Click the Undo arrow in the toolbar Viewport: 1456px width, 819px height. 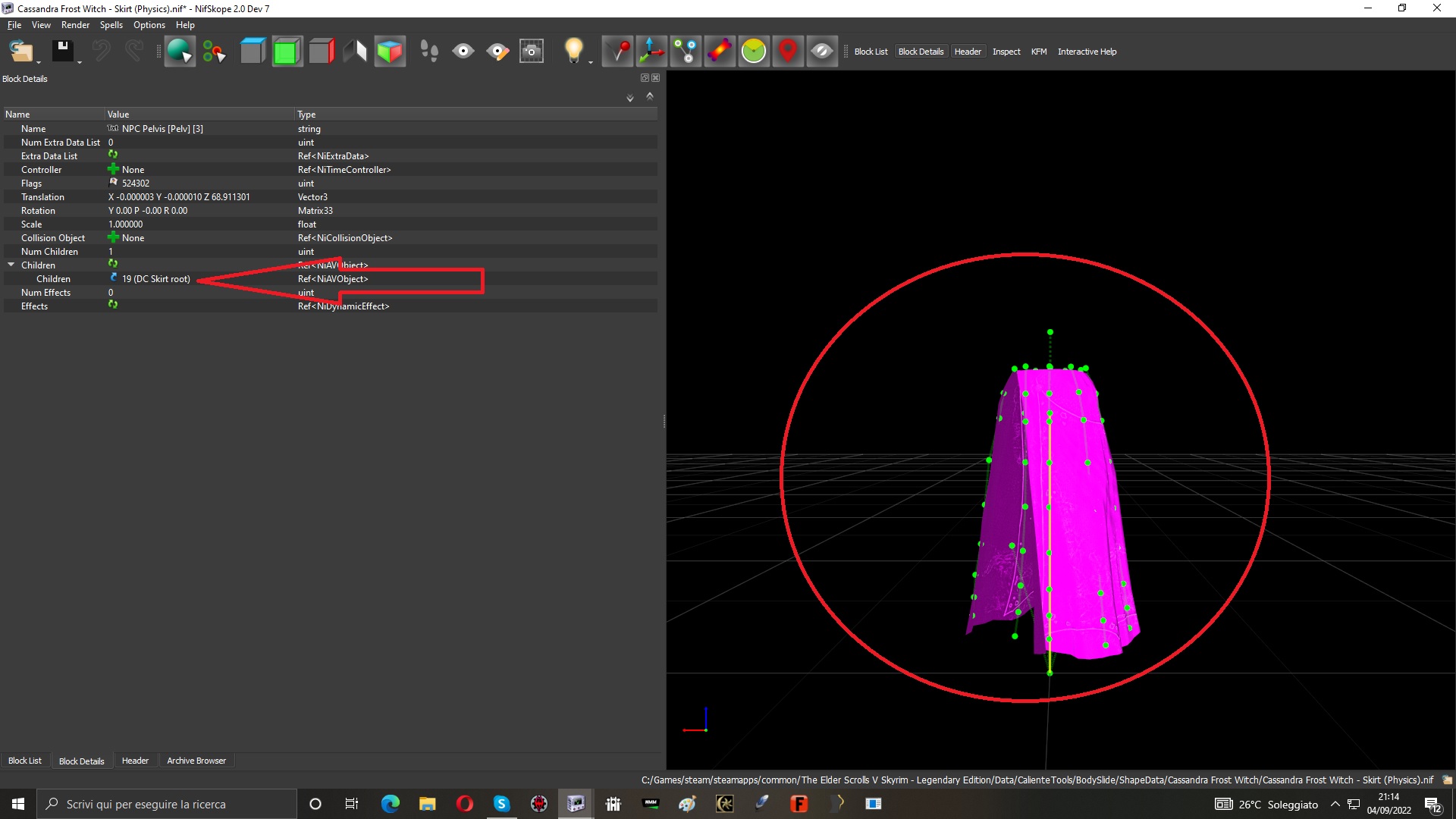point(101,52)
